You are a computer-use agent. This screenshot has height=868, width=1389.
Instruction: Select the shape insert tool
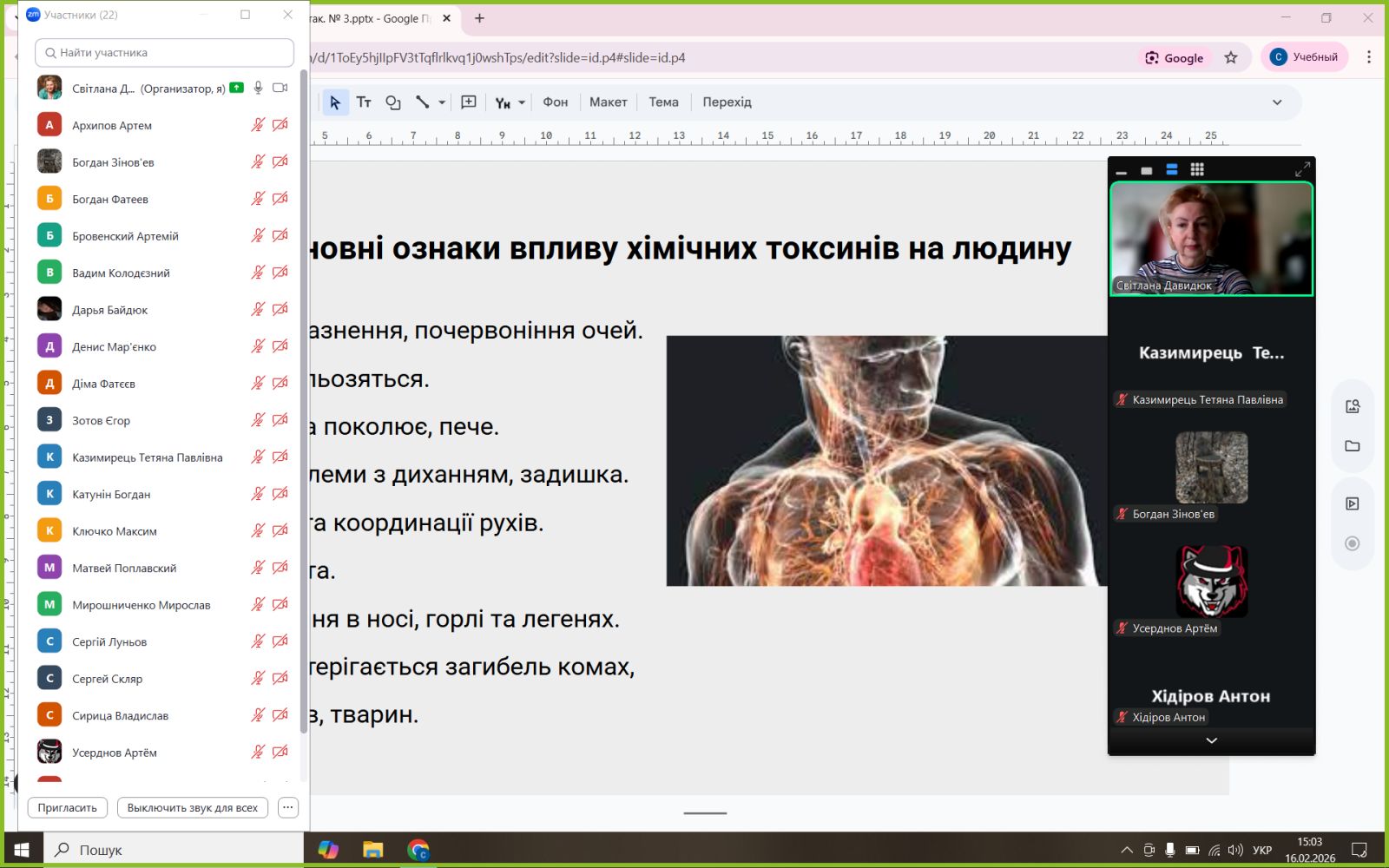tap(392, 102)
